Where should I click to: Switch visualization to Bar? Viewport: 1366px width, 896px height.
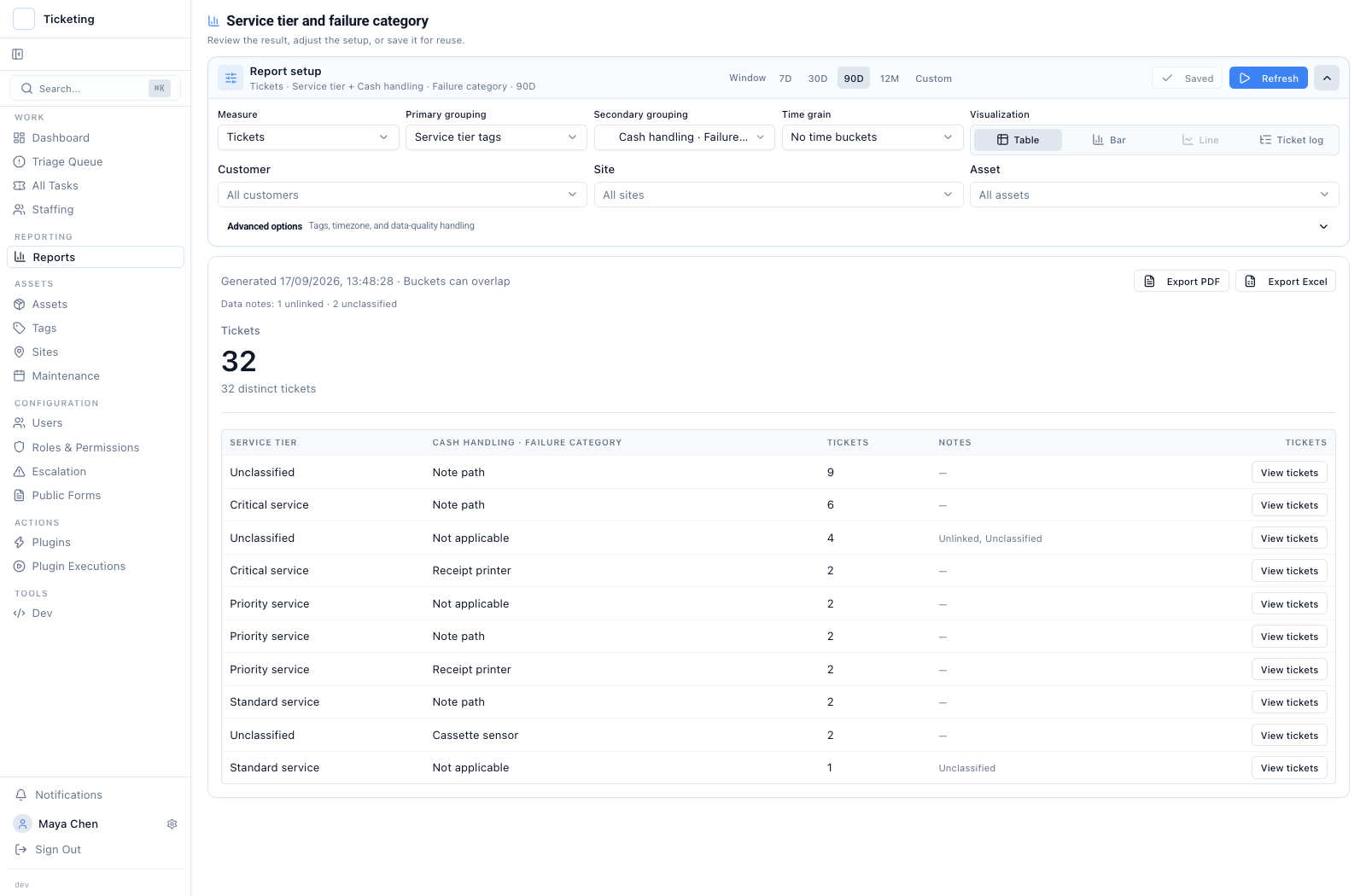[x=1109, y=140]
